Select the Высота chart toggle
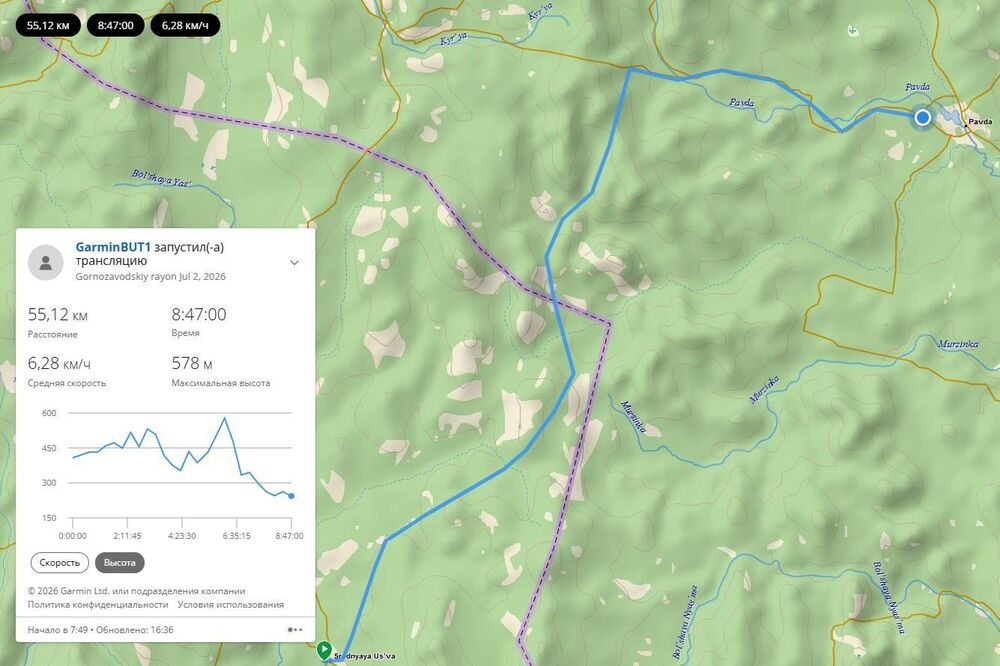The height and width of the screenshot is (666, 1000). [x=119, y=563]
